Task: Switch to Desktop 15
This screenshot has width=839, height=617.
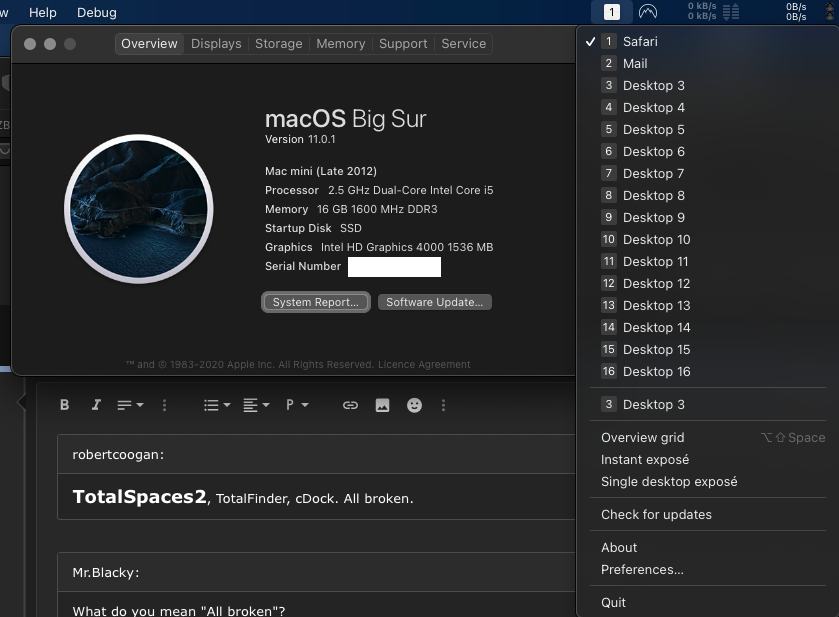Action: [x=707, y=349]
